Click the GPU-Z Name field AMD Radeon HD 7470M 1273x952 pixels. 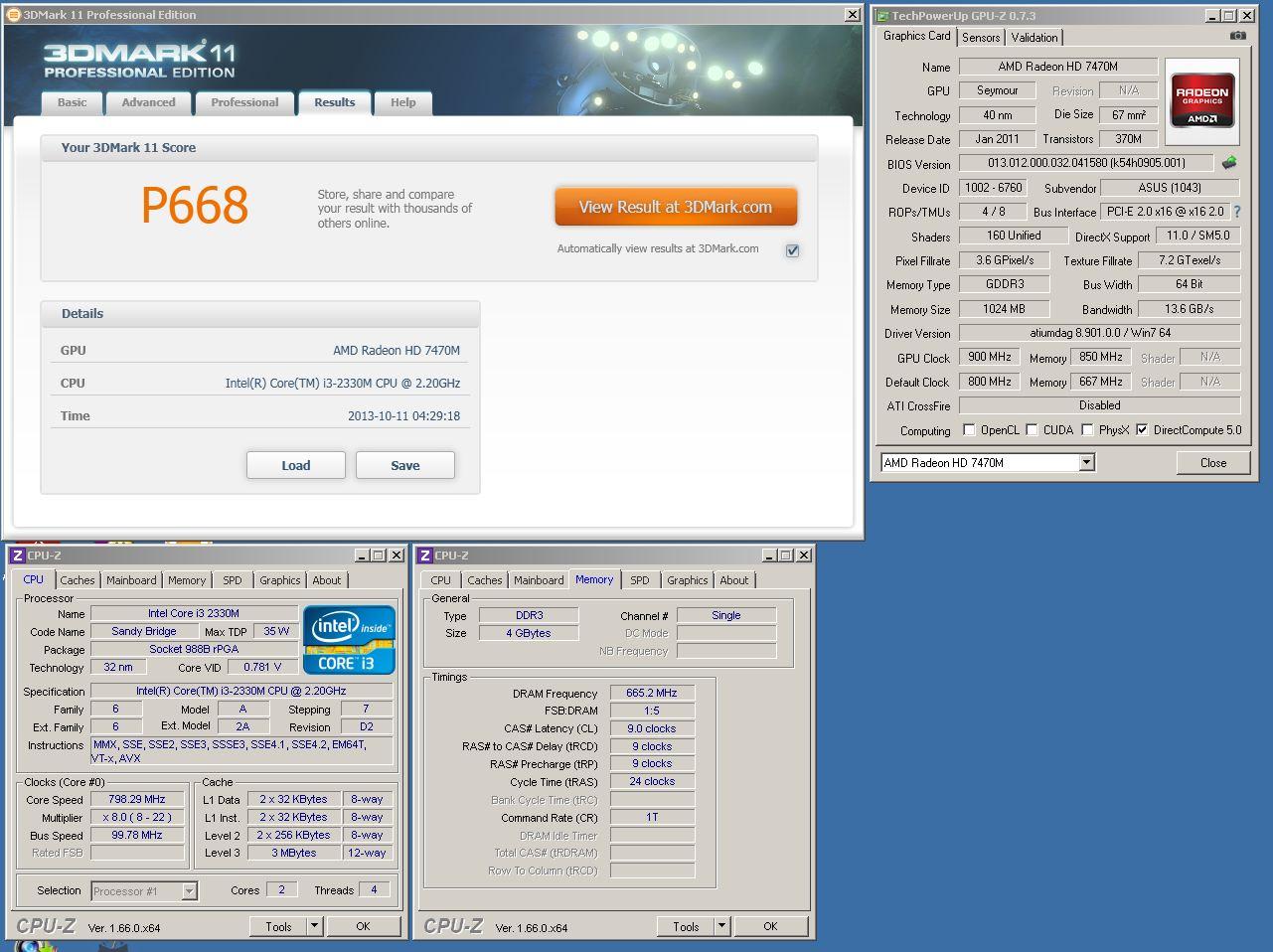pos(1058,67)
